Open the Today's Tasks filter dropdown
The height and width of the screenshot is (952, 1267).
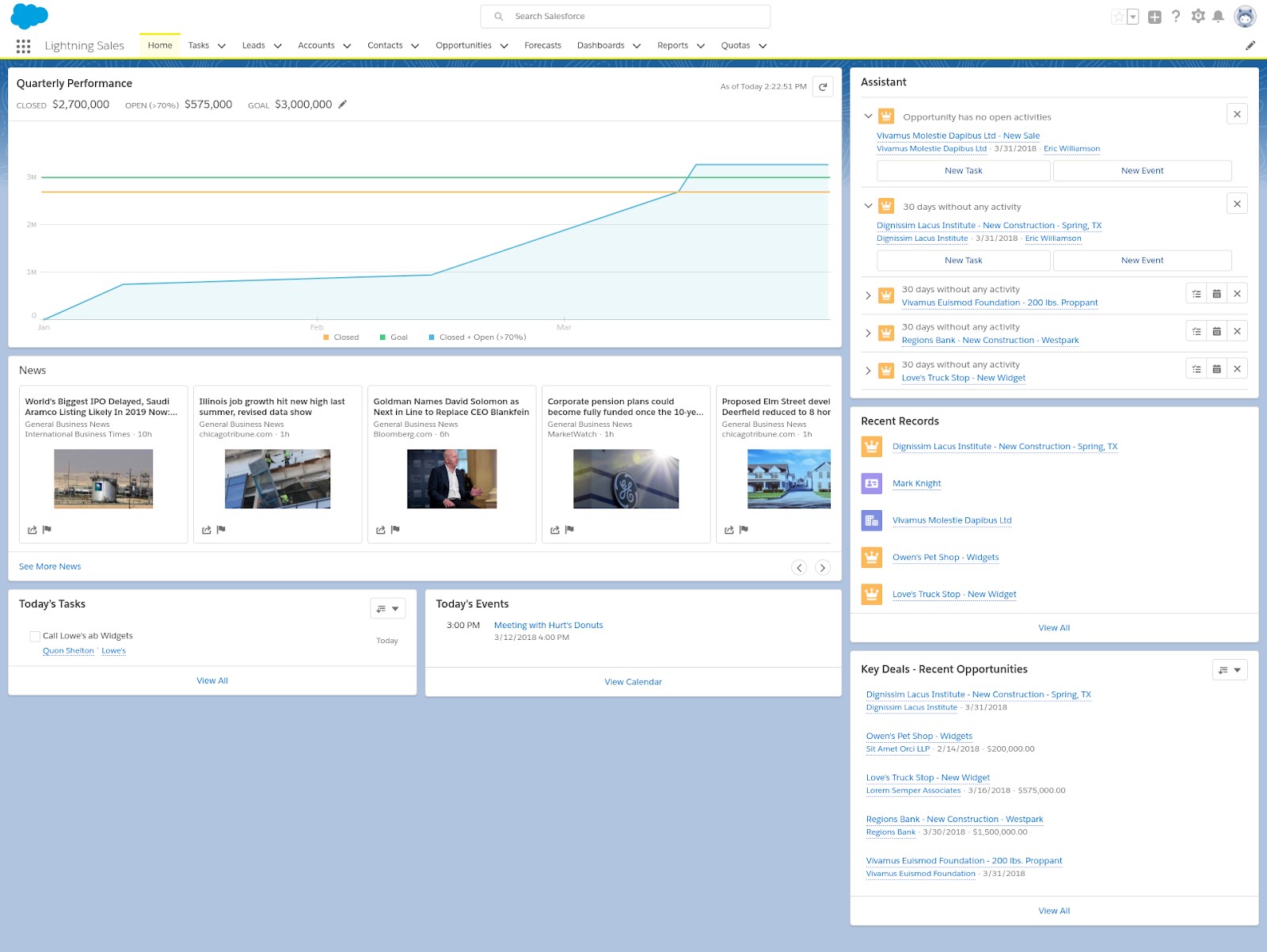[x=388, y=608]
